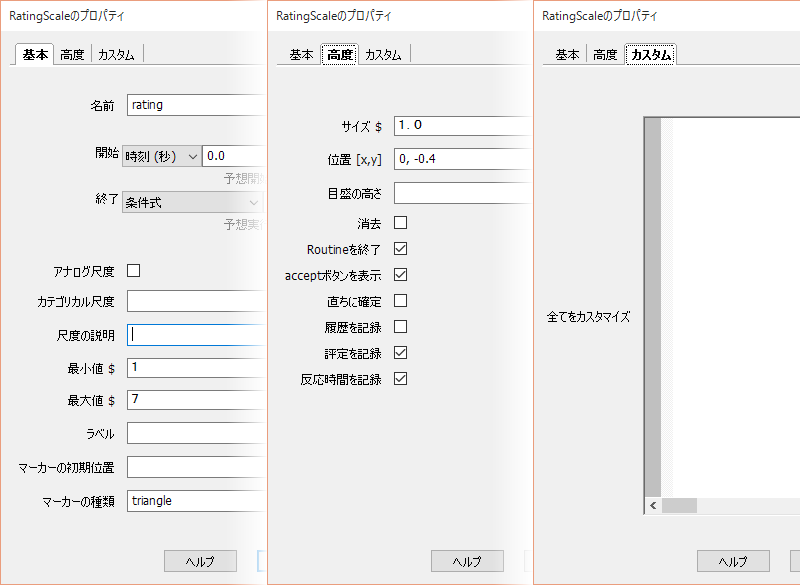Open 高度 tab in the right dialog
The height and width of the screenshot is (585, 800).
[605, 55]
